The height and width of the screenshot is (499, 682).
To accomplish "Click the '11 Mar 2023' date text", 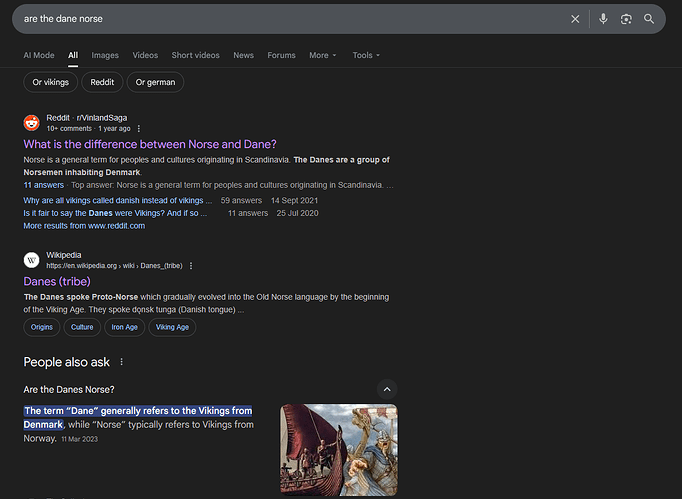I will coord(80,439).
